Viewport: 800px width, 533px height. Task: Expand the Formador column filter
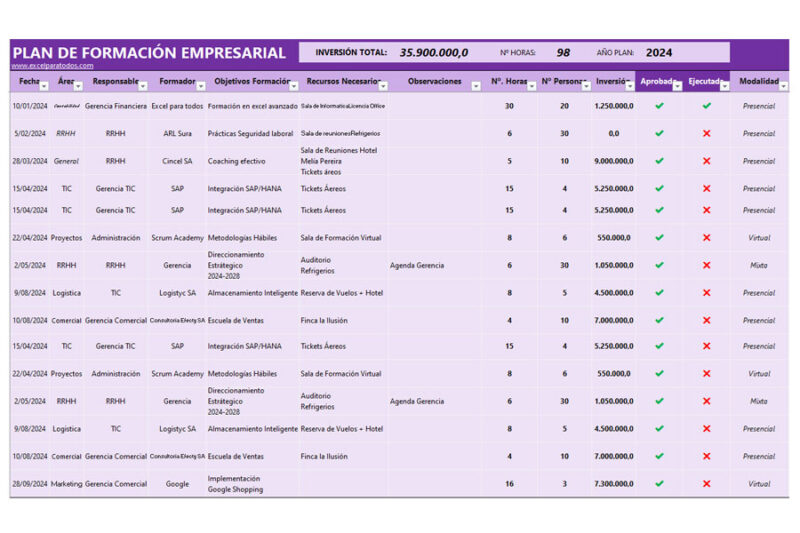pyautogui.click(x=201, y=86)
